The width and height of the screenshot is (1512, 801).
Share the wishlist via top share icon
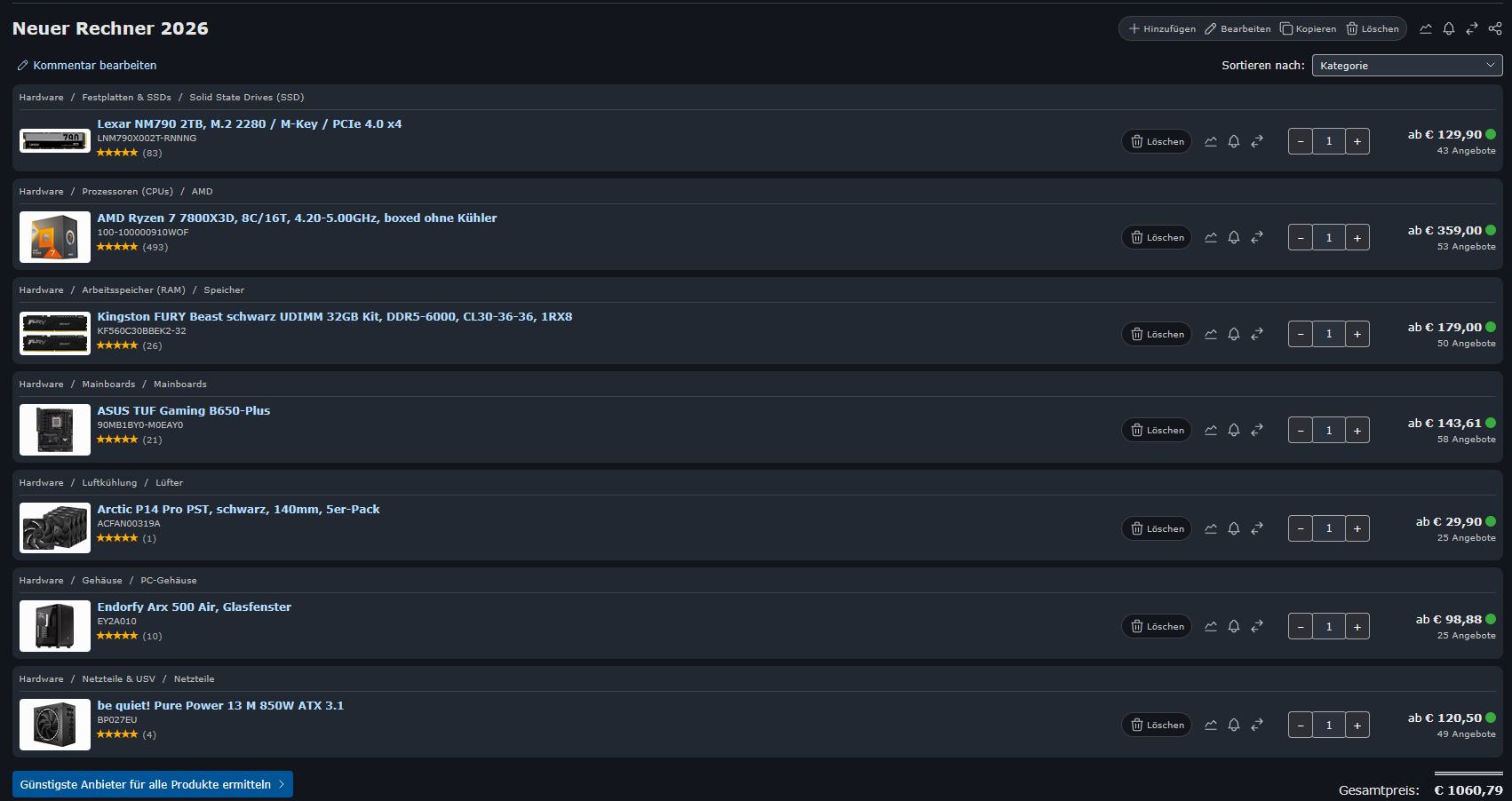tap(1495, 28)
